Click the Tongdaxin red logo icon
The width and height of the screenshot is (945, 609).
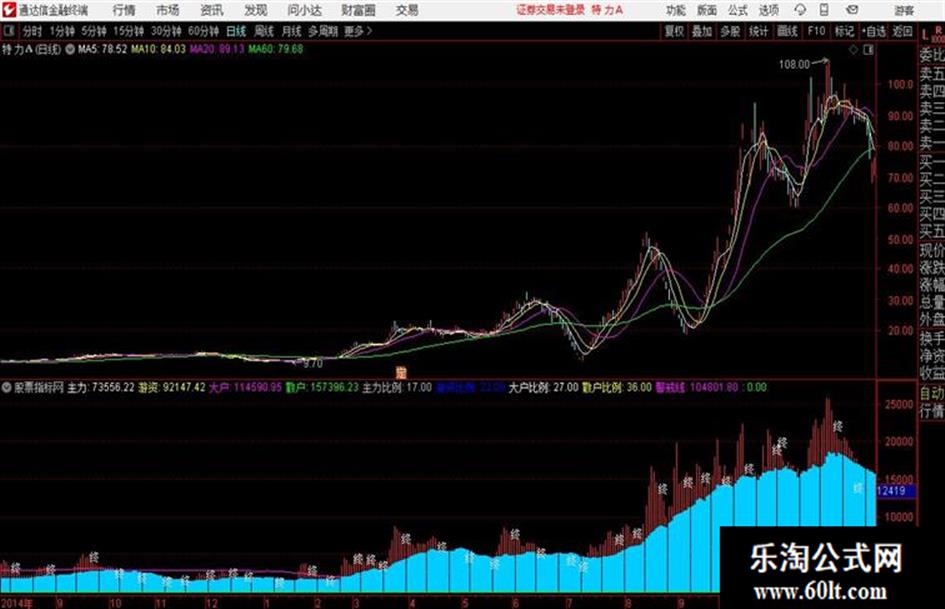(9, 10)
